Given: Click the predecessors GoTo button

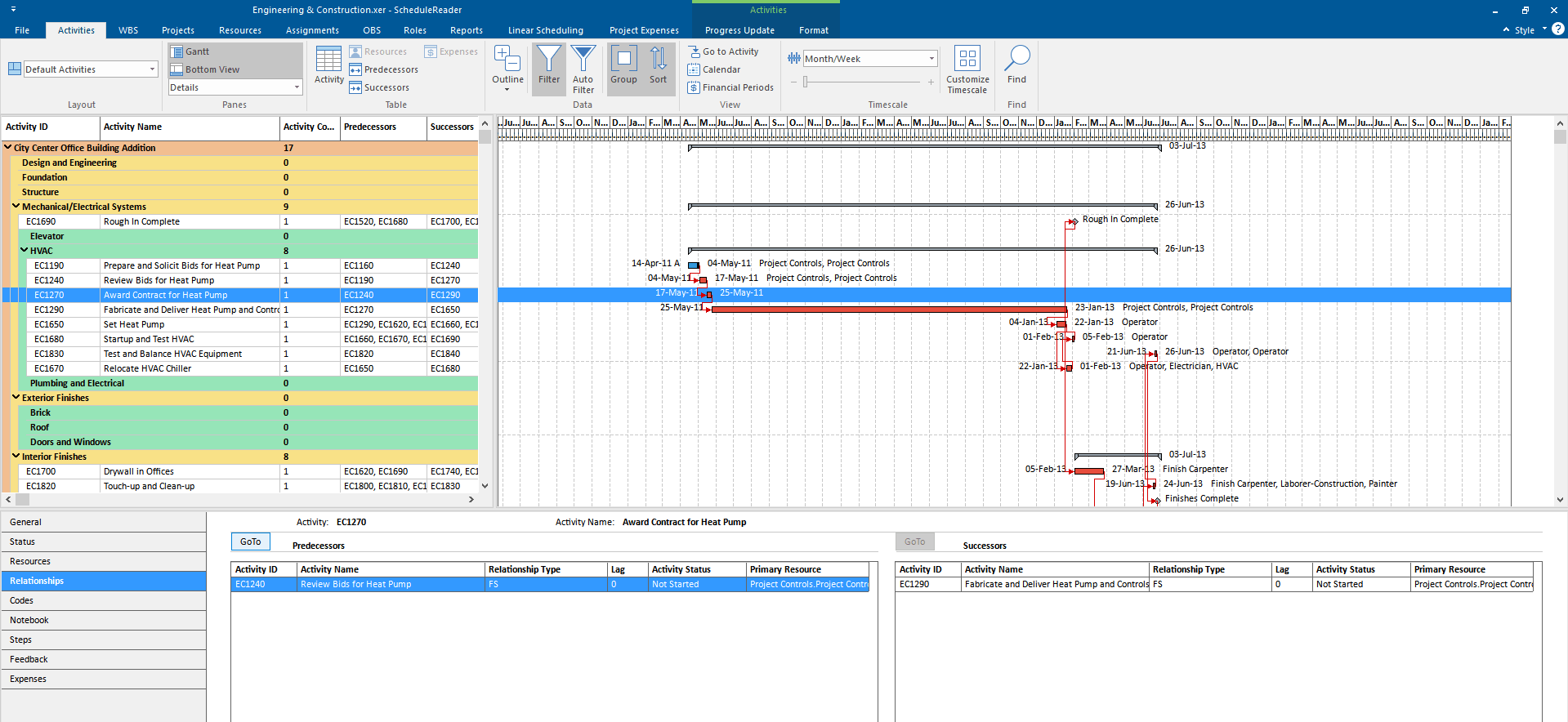Looking at the screenshot, I should (251, 541).
